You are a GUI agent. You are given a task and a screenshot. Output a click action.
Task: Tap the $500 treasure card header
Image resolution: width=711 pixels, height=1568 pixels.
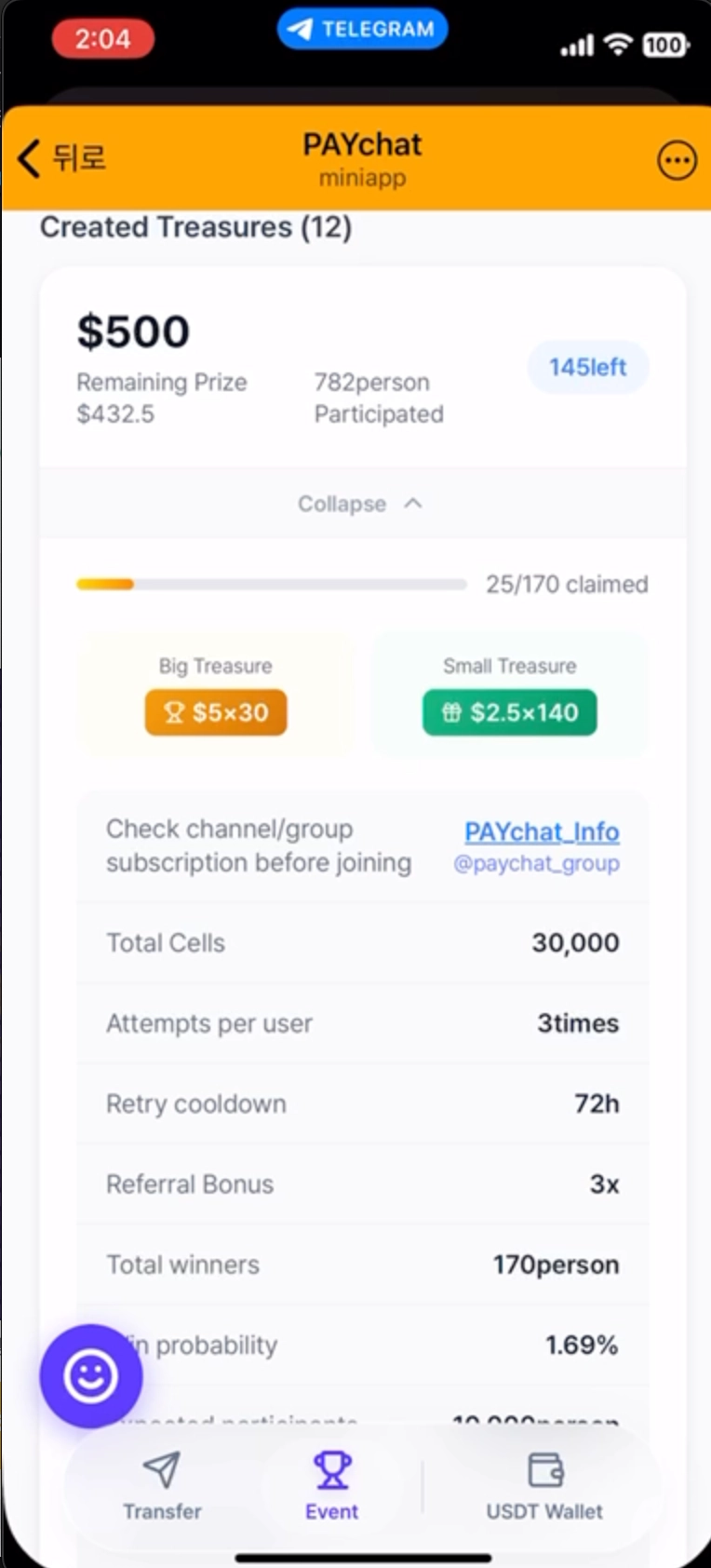coord(362,367)
